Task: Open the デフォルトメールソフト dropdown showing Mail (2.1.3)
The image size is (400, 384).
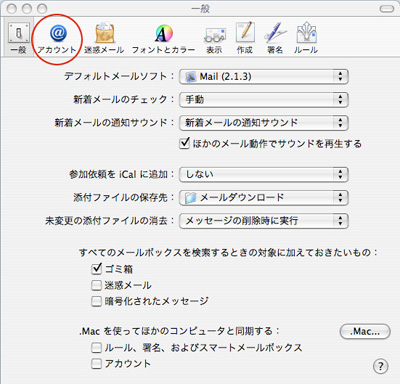Action: pos(264,77)
